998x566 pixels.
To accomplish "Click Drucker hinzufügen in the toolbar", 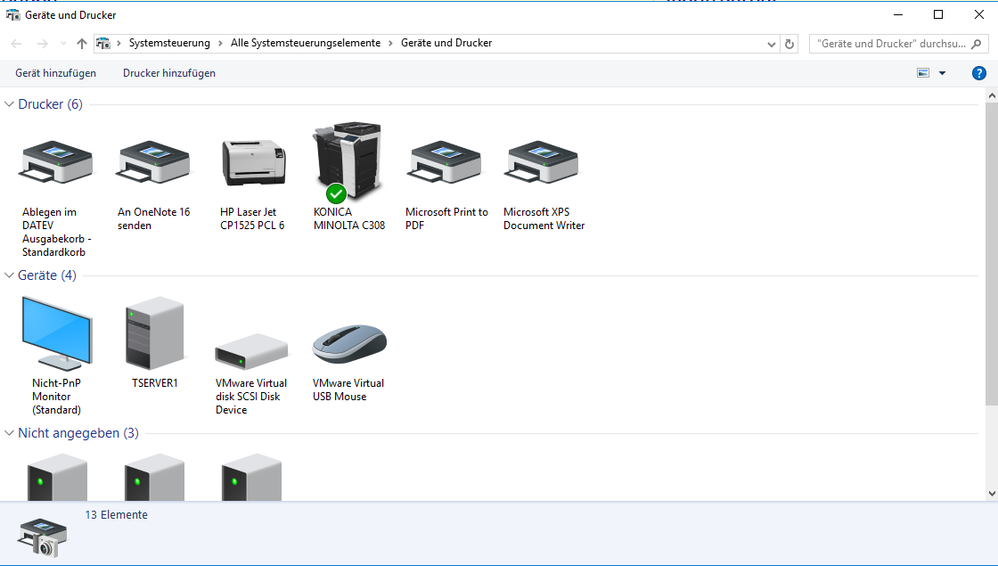I will [x=169, y=73].
